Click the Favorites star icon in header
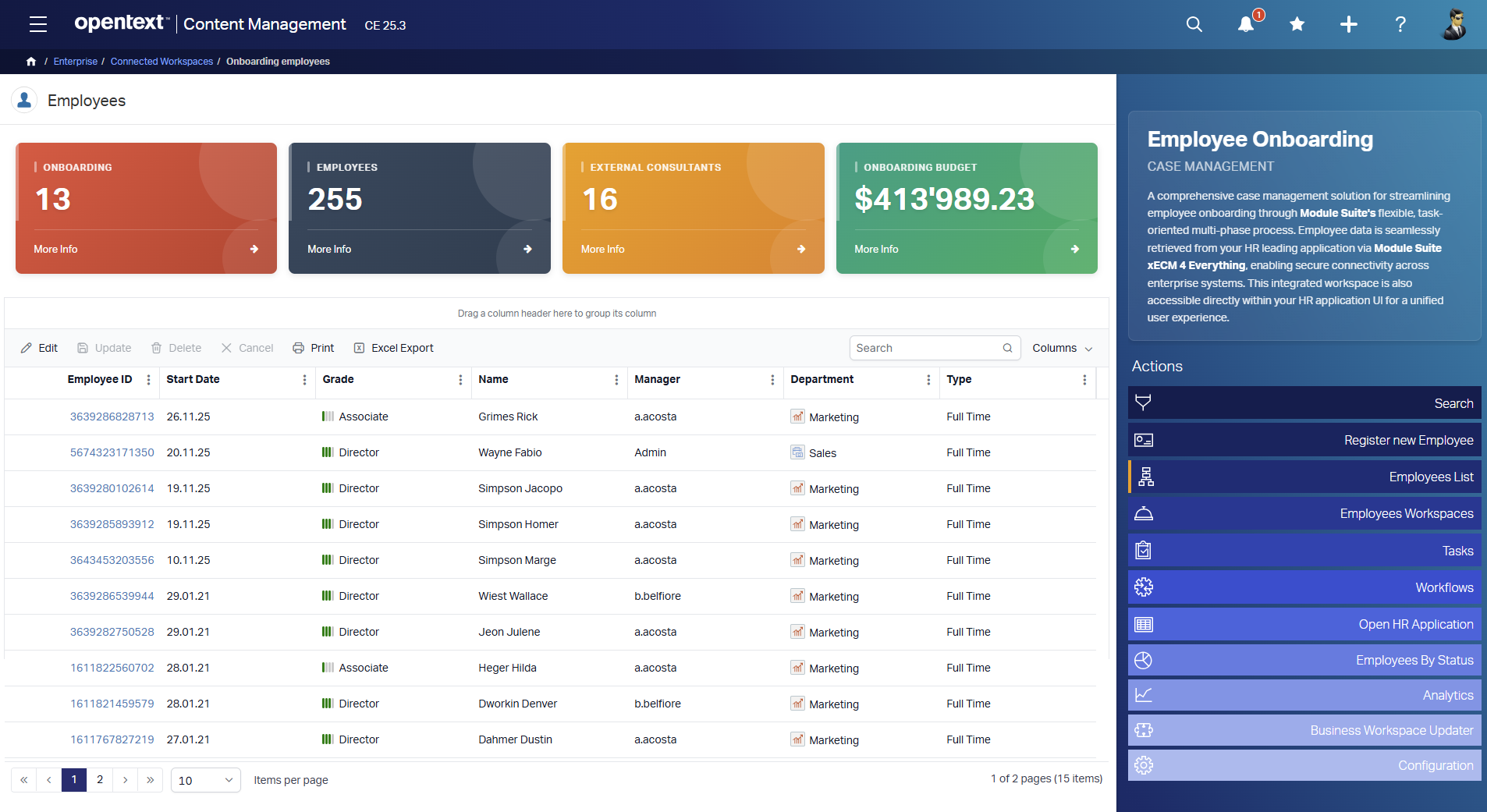 (1296, 24)
